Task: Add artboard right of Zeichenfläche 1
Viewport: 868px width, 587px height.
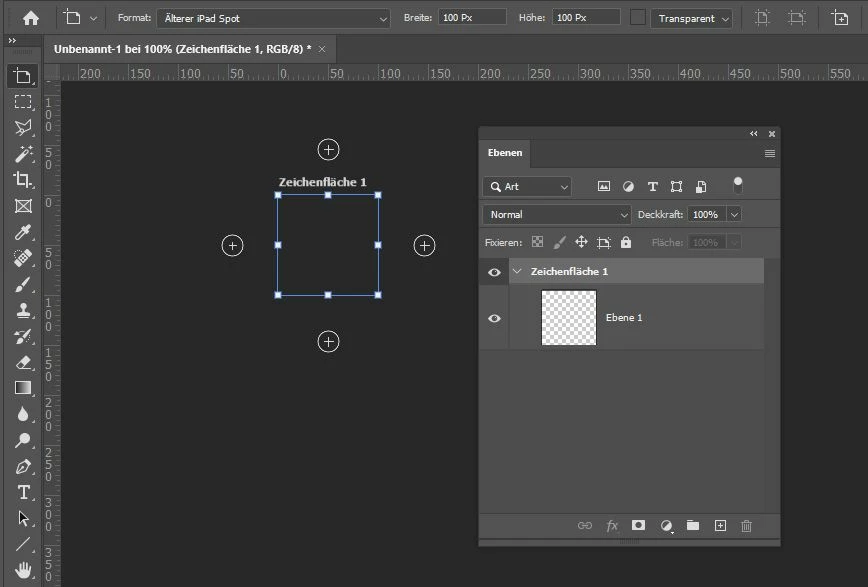Action: 425,245
